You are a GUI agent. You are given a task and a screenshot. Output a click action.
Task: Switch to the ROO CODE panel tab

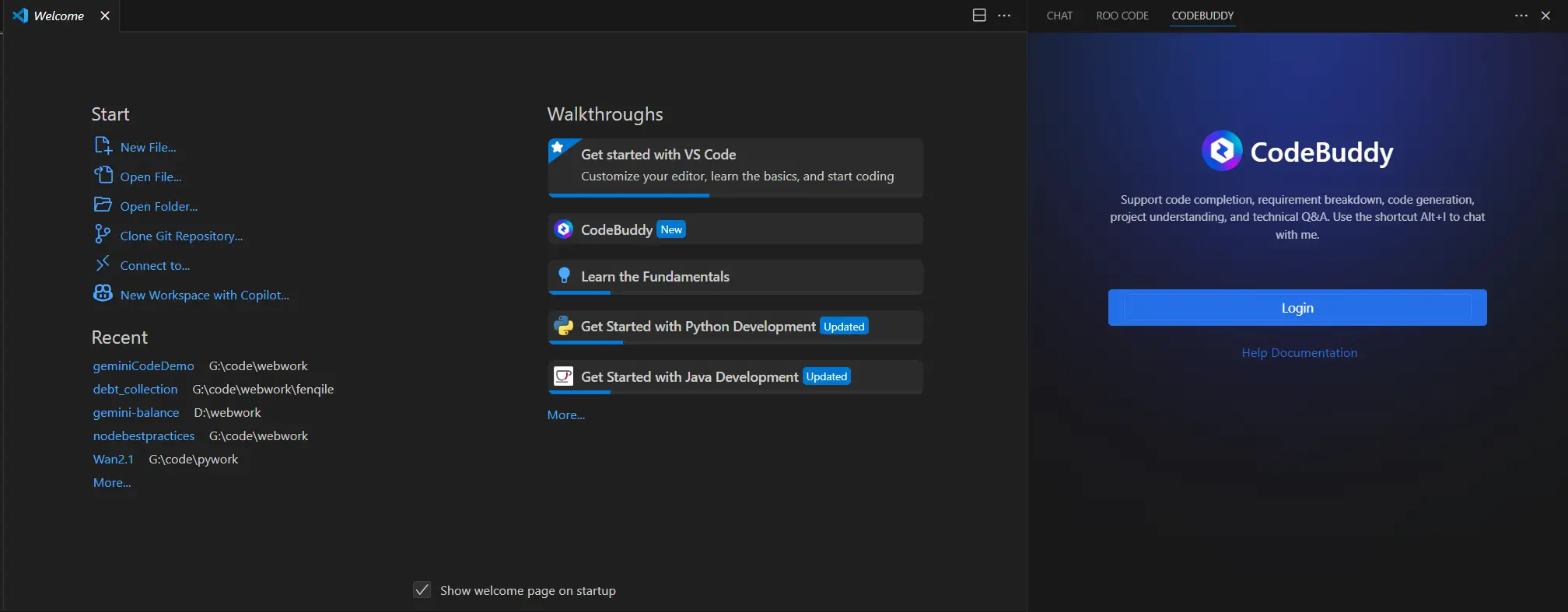pos(1122,16)
